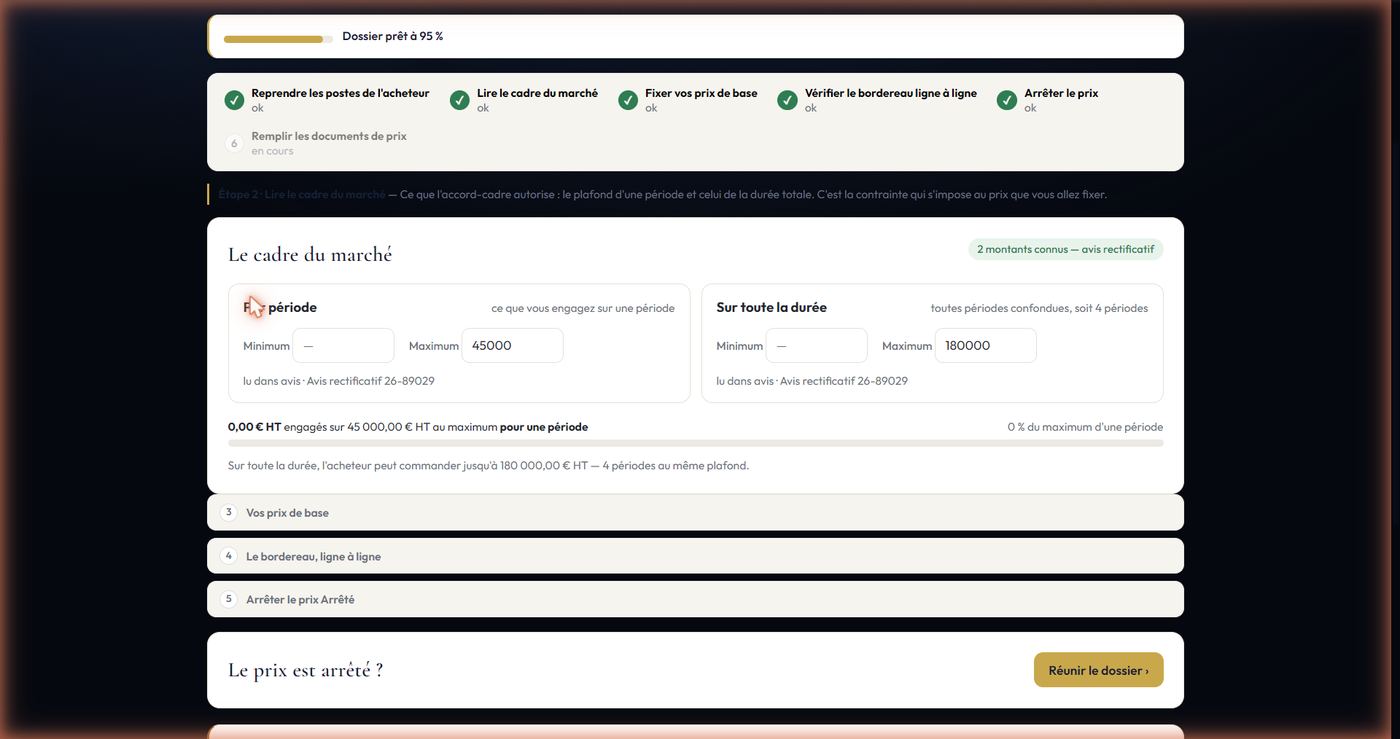Click text Dossier prêt à 95 %

(392, 36)
